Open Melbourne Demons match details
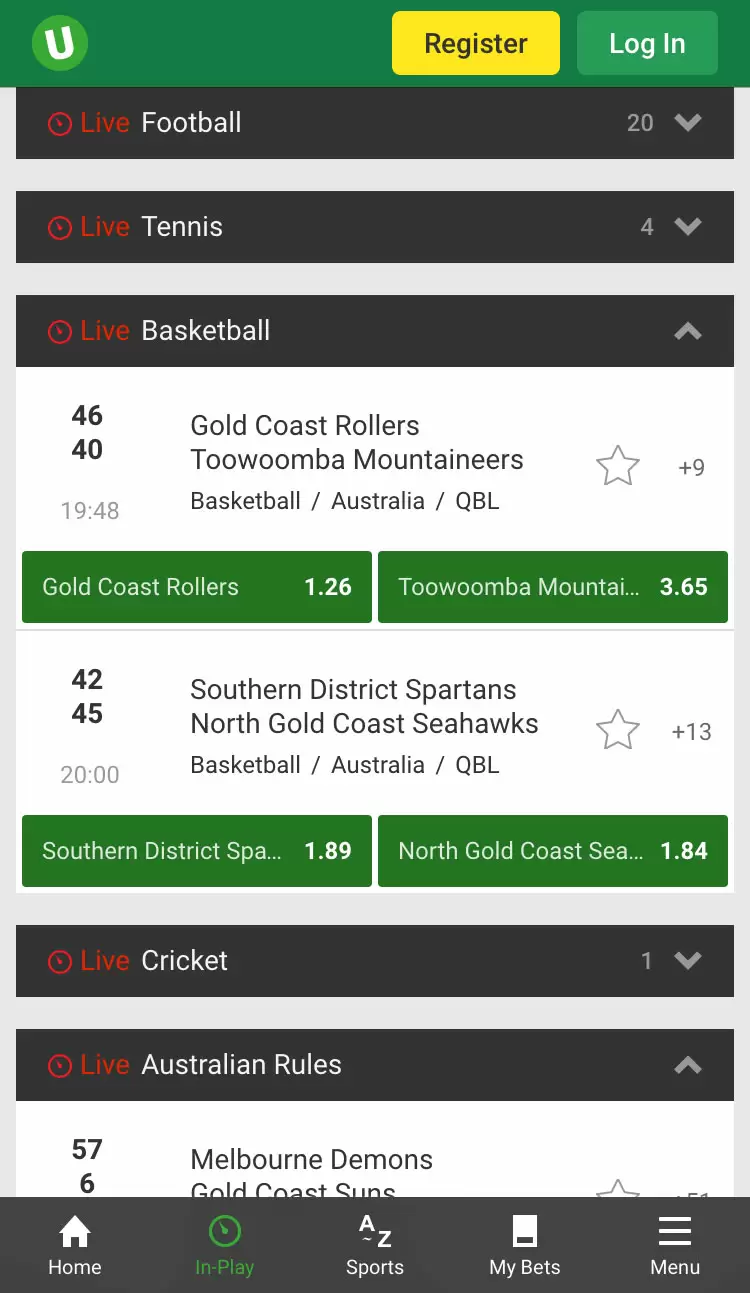Screen dimensions: 750x1293 (x=312, y=1160)
